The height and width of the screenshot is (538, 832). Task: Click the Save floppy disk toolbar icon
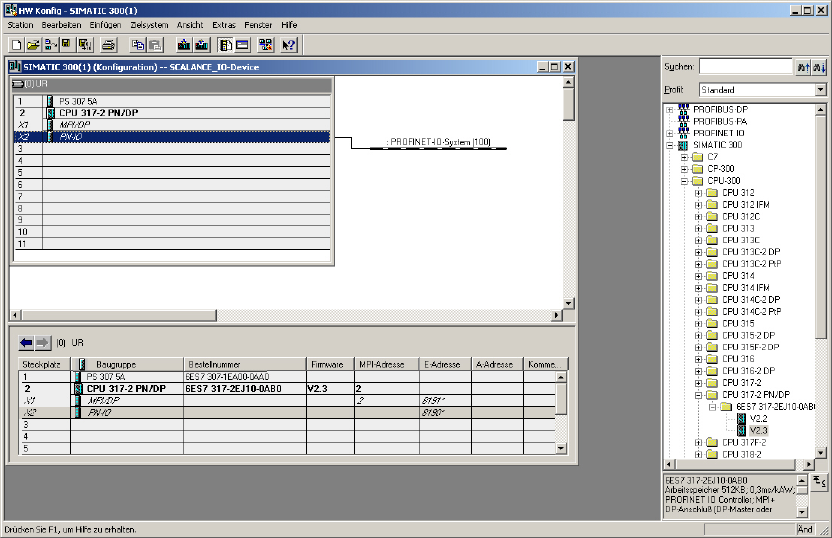pyautogui.click(x=66, y=45)
